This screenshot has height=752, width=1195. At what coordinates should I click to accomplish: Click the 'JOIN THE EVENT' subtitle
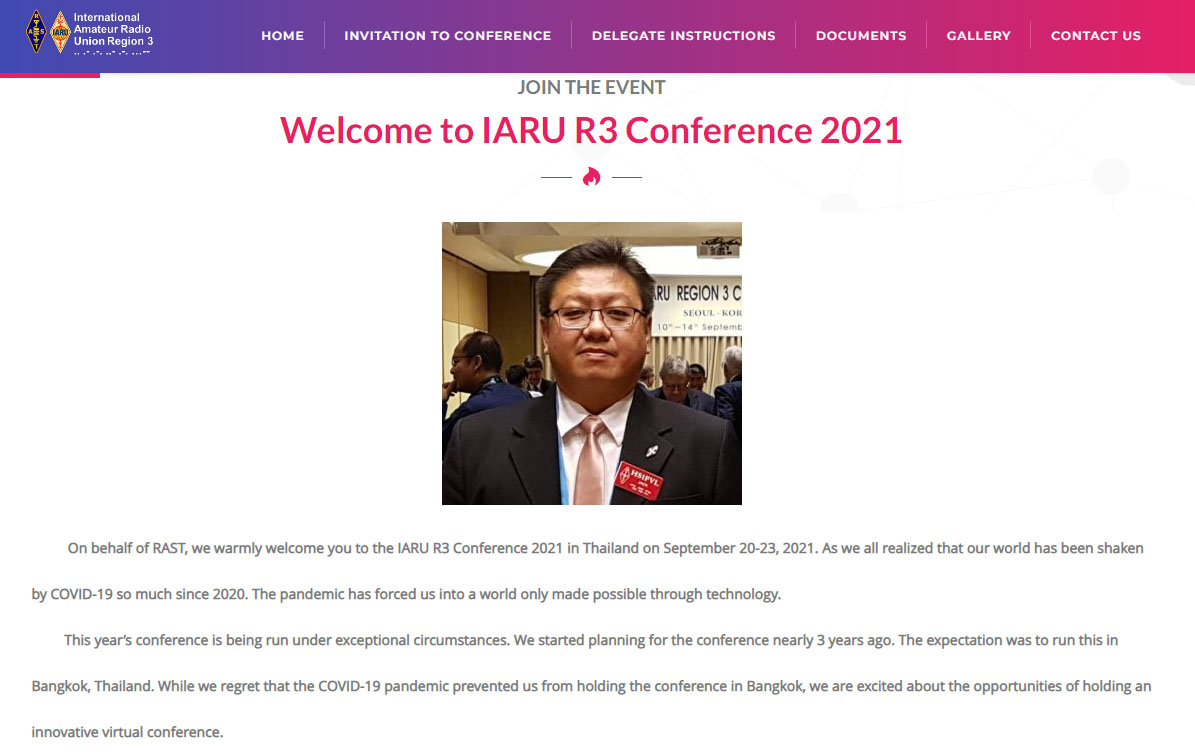click(x=591, y=88)
